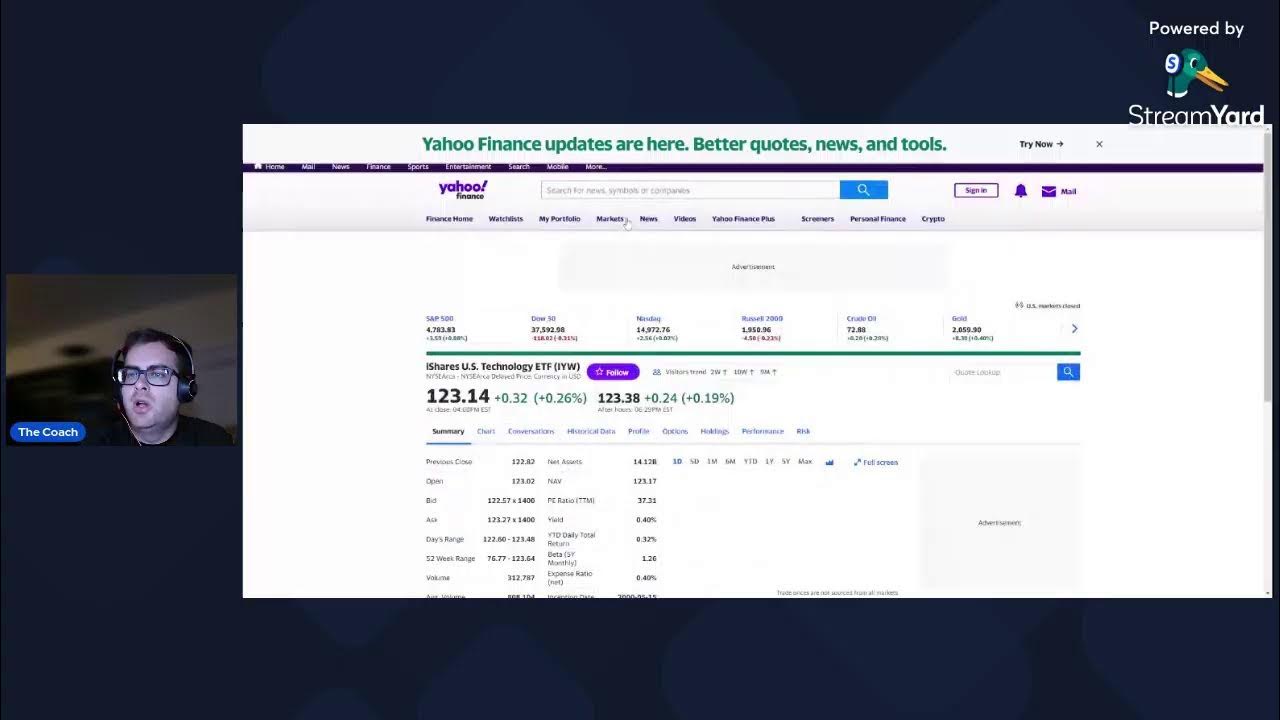This screenshot has height=720, width=1280.
Task: Focus the Quote Lookup field
Action: click(x=1003, y=372)
